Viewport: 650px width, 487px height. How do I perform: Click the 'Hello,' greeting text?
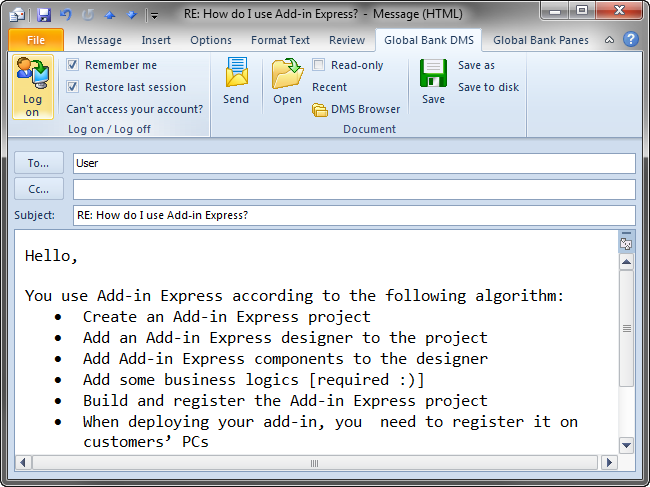tap(51, 257)
